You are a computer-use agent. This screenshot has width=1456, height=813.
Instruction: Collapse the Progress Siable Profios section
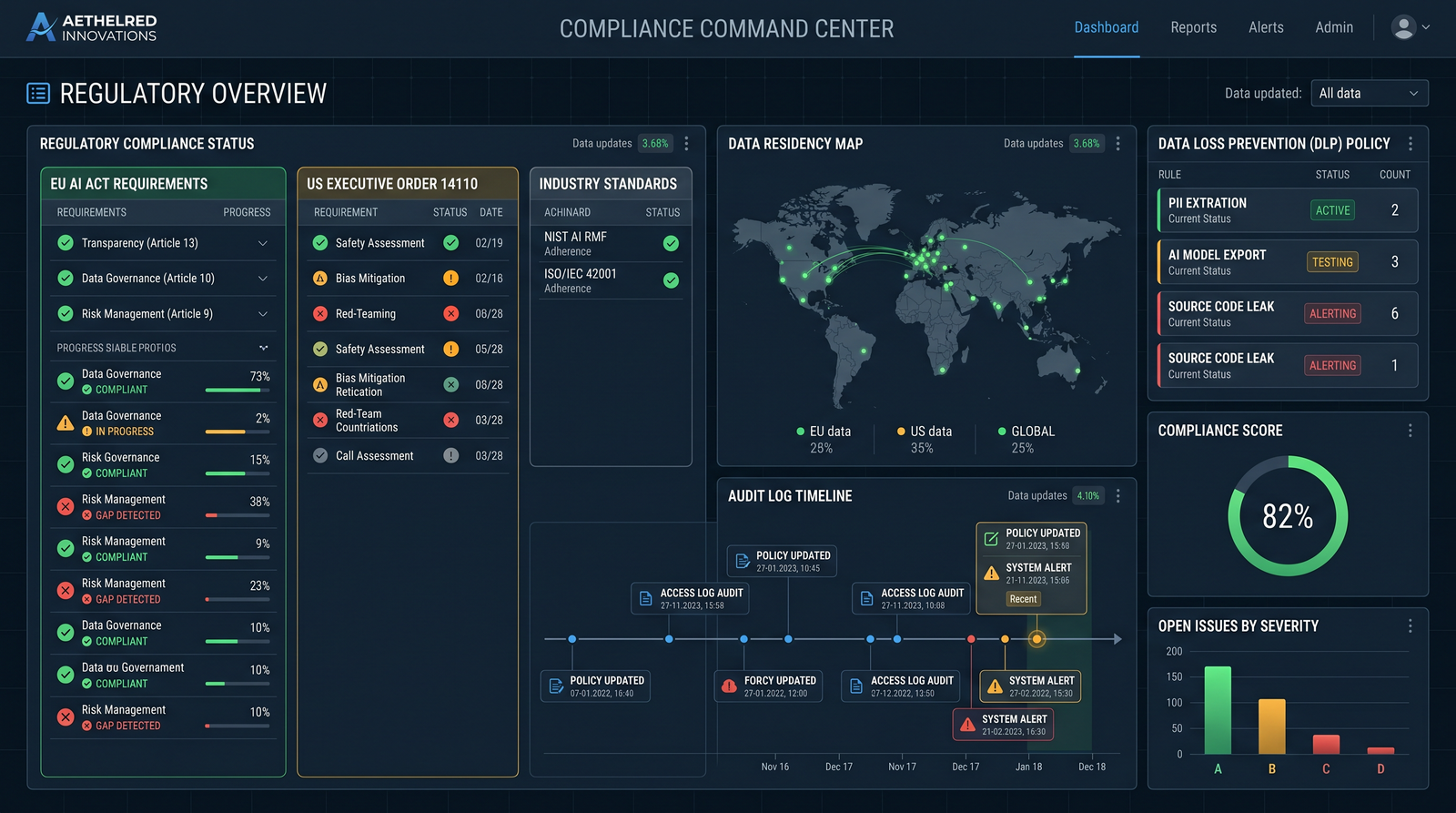pos(263,348)
